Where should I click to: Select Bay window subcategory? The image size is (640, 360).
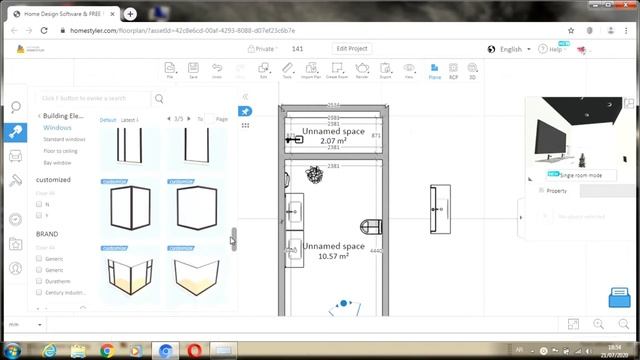57,162
